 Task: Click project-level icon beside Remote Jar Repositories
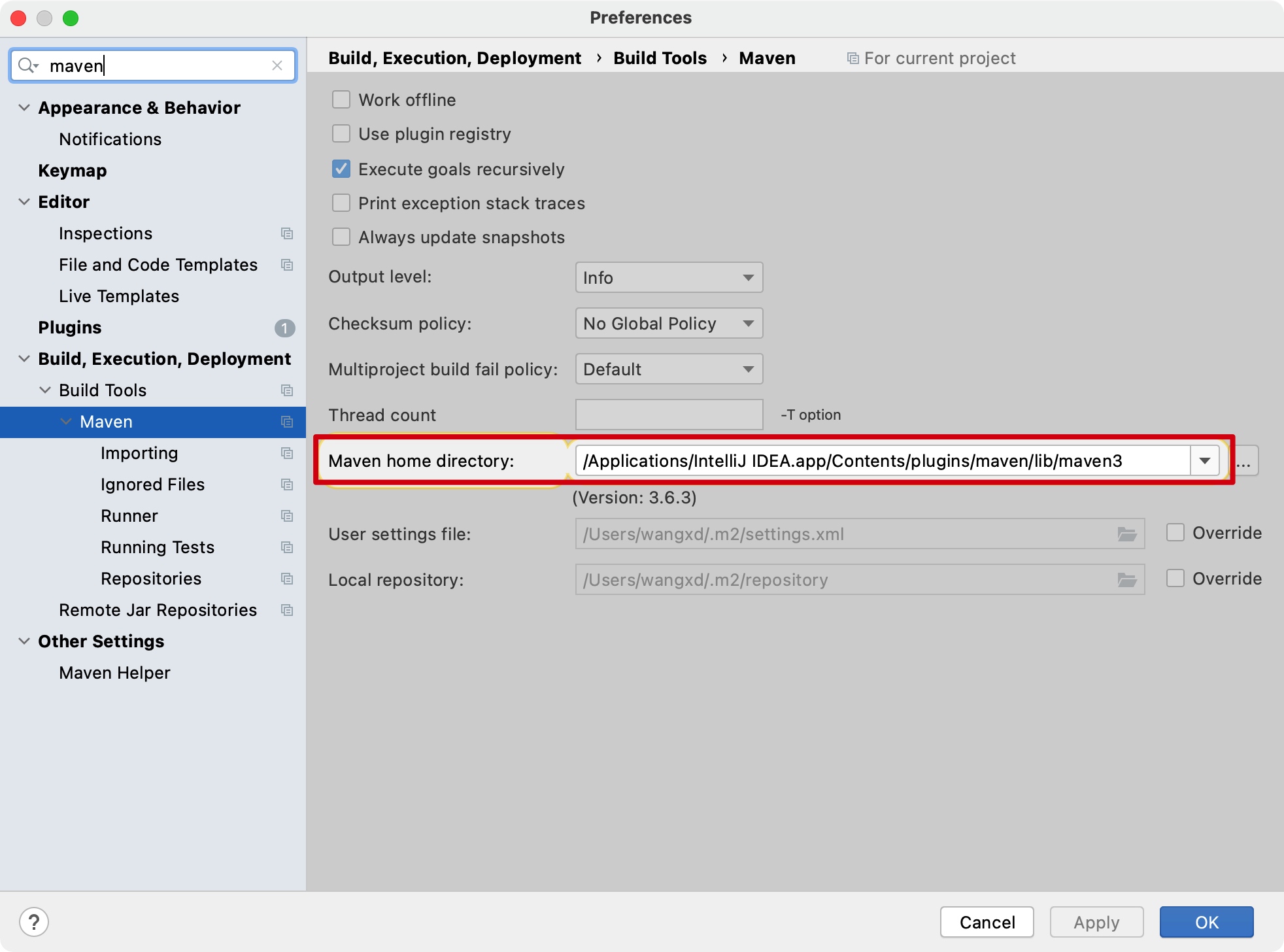coord(286,610)
